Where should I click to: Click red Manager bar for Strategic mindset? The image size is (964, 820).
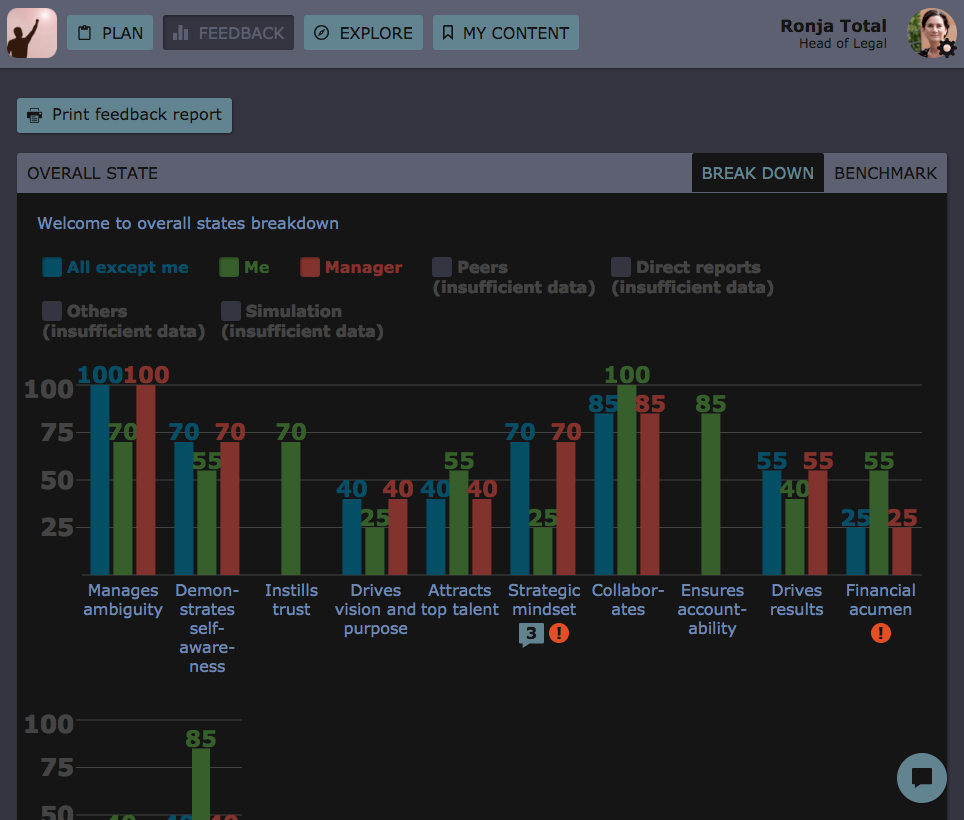(566, 508)
